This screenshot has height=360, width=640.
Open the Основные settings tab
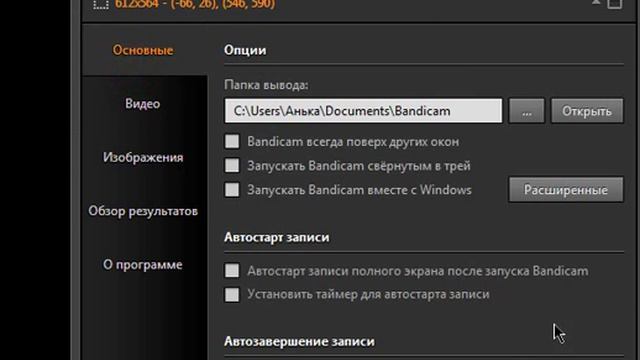[143, 50]
